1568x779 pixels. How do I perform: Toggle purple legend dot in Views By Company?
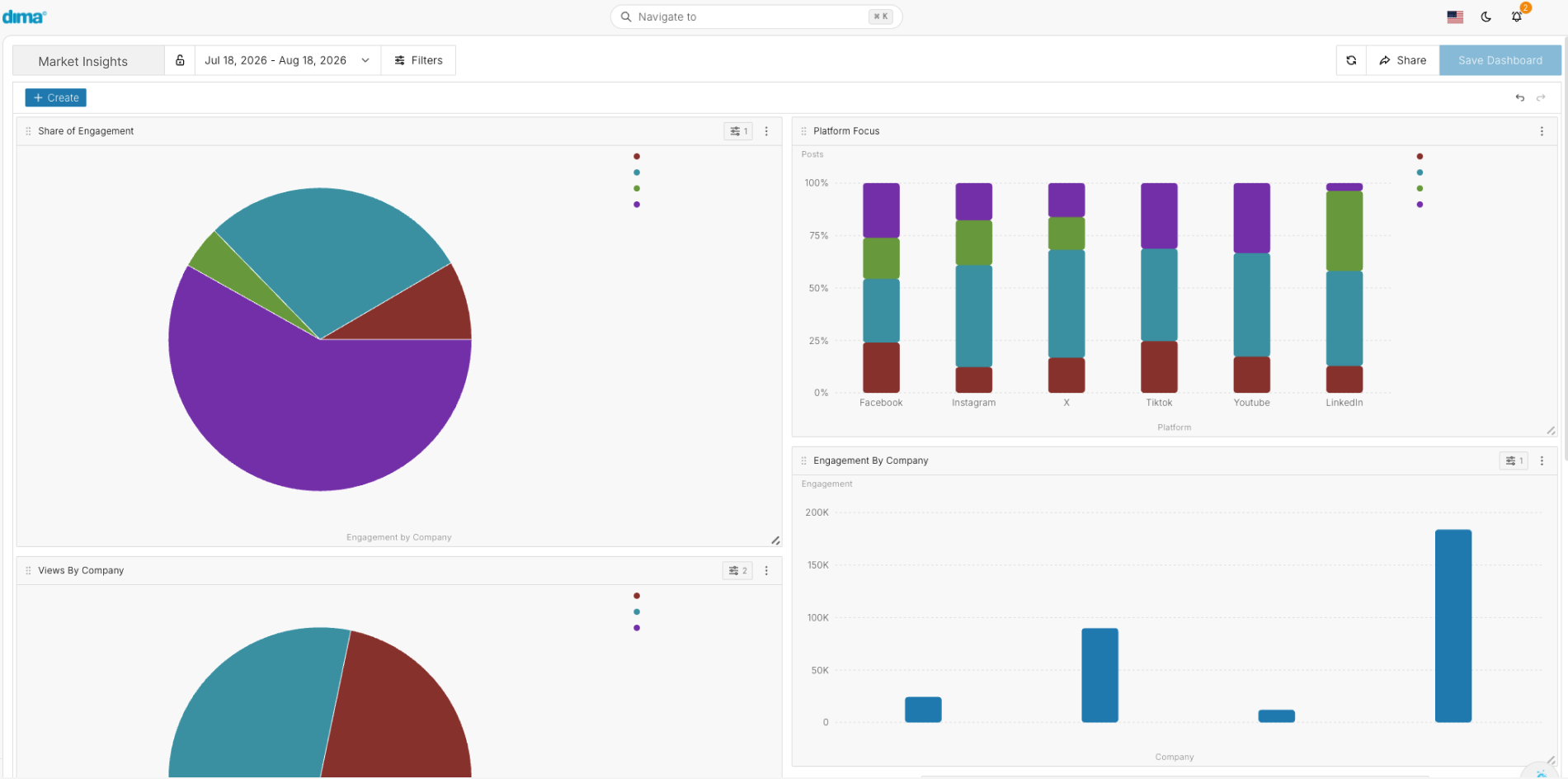click(x=637, y=628)
